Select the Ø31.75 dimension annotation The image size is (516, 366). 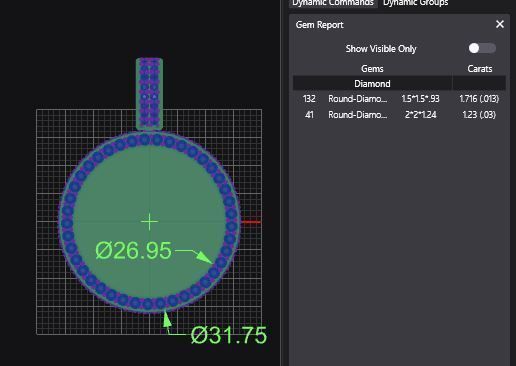[229, 335]
